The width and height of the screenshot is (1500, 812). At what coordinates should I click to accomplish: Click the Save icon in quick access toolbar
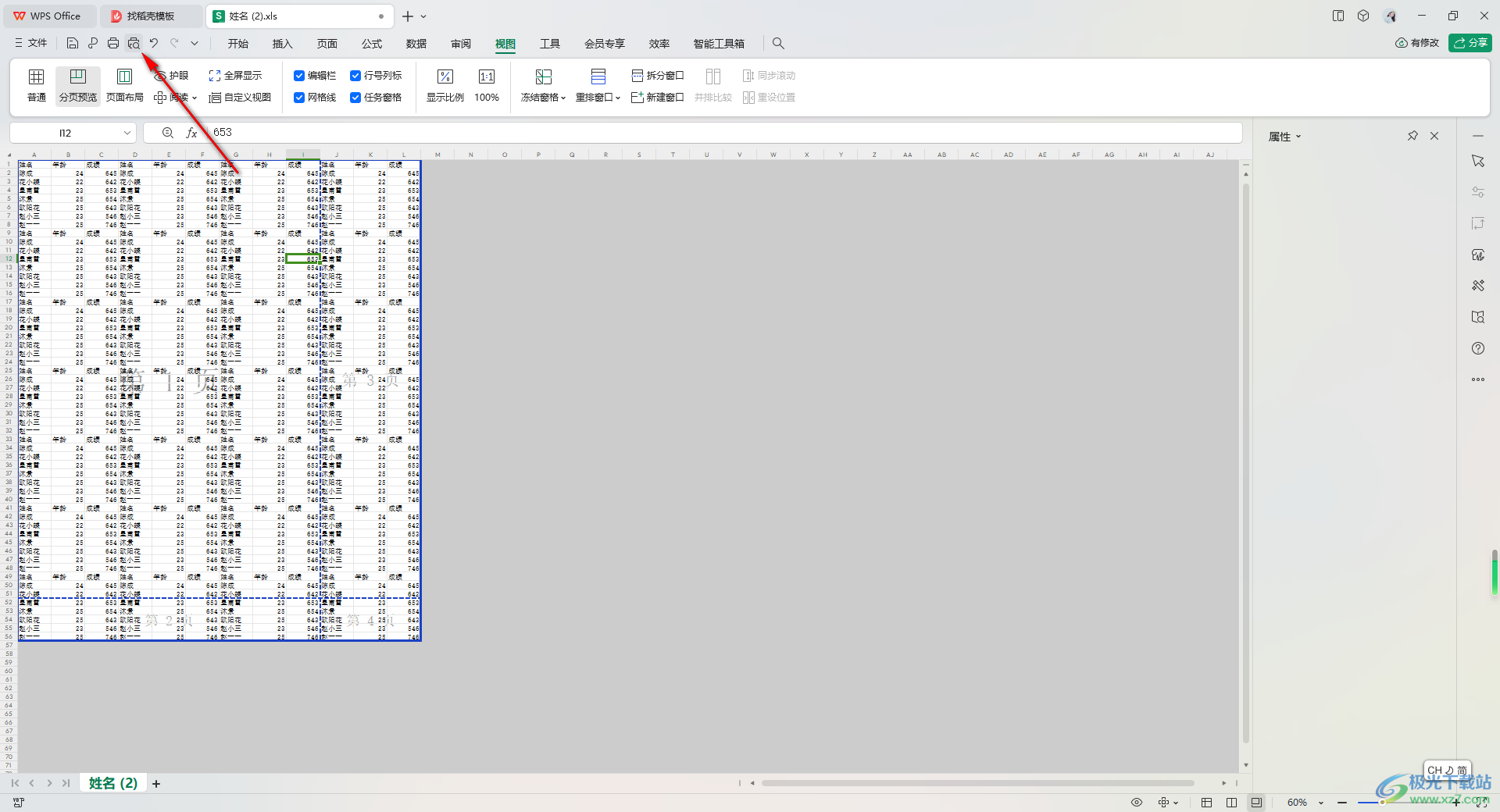click(73, 44)
